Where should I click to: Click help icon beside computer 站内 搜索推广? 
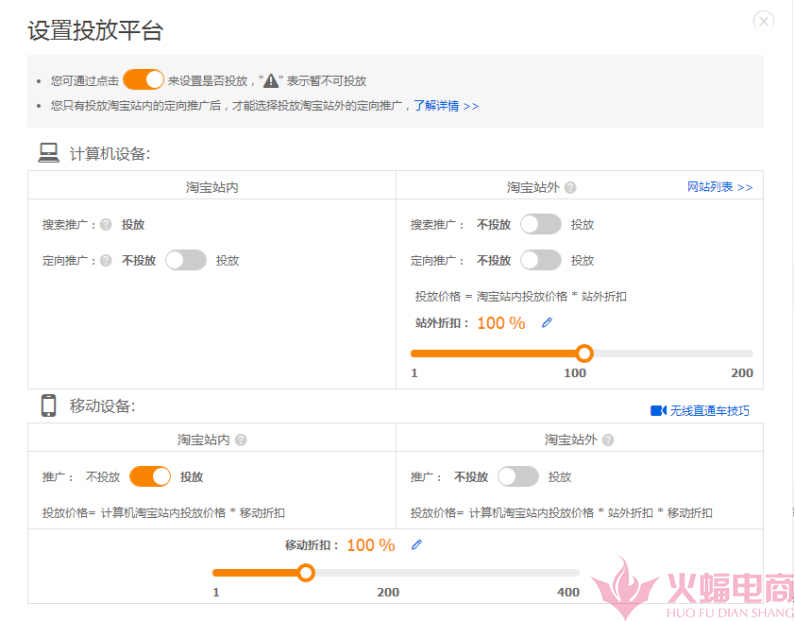tap(105, 224)
